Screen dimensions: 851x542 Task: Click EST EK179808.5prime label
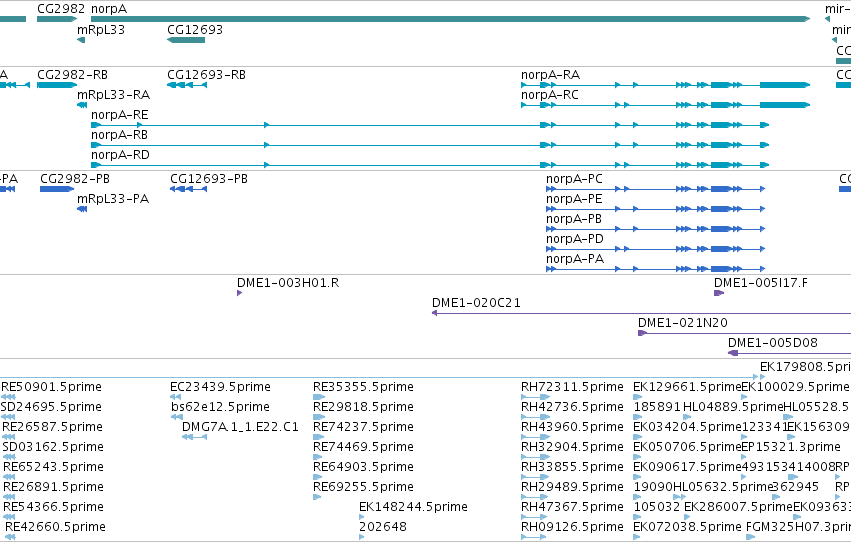805,367
